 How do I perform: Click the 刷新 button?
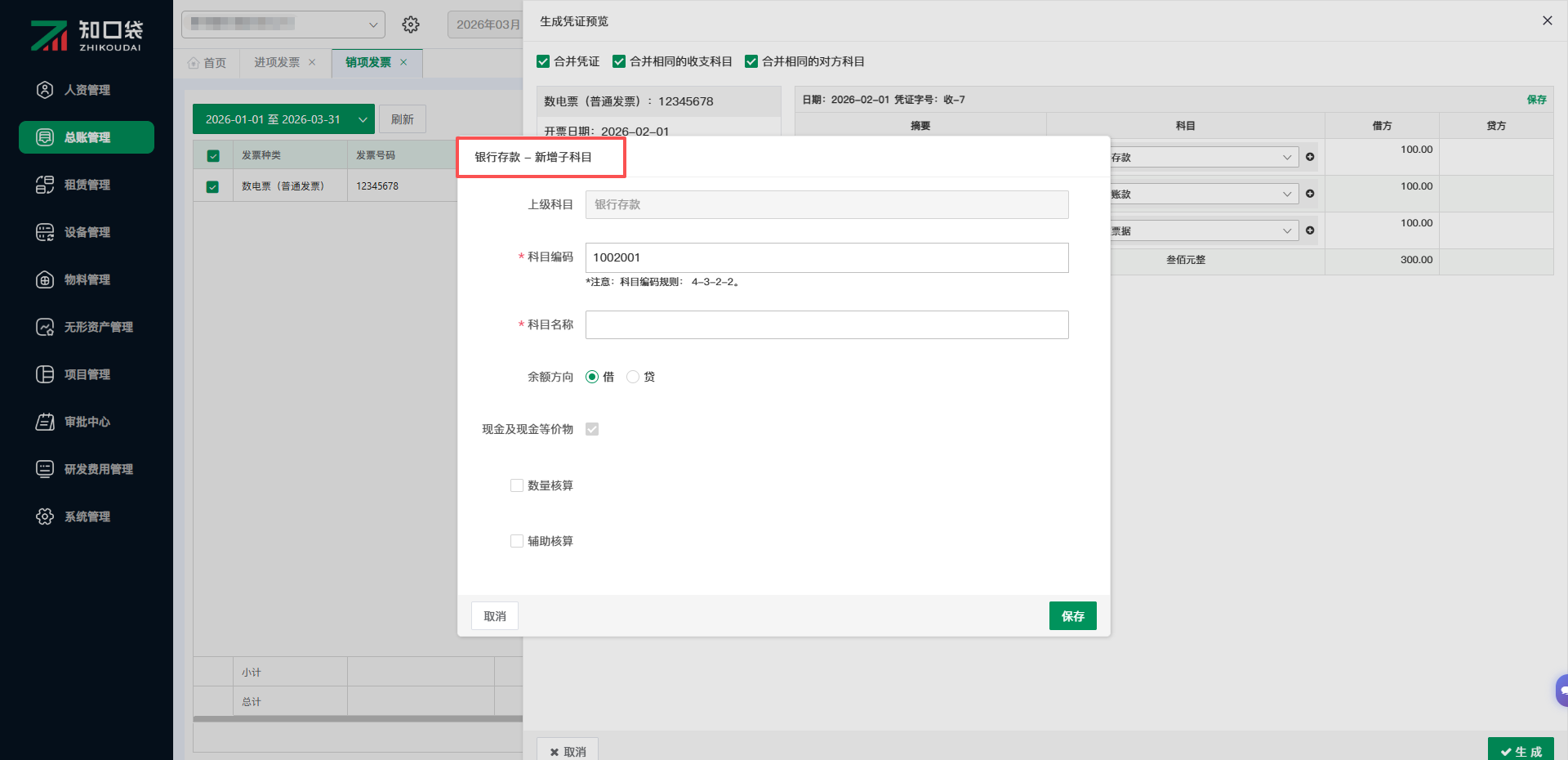click(403, 119)
